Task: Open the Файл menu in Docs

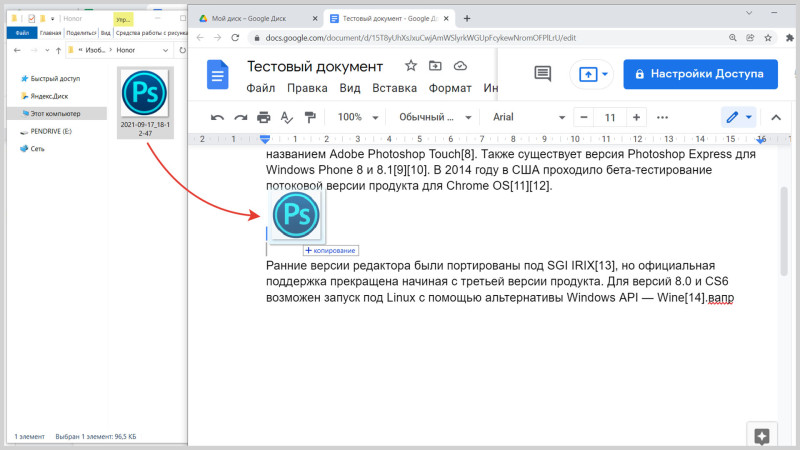Action: tap(261, 88)
